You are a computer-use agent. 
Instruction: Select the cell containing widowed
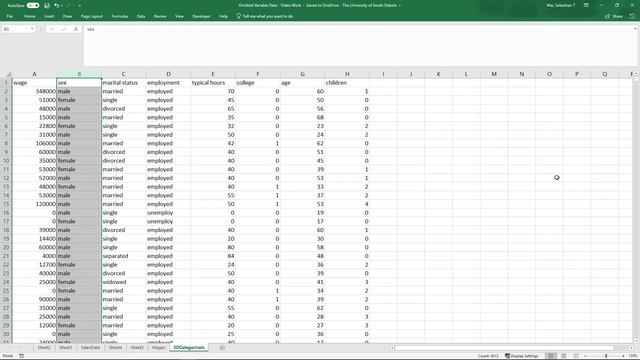[123, 282]
